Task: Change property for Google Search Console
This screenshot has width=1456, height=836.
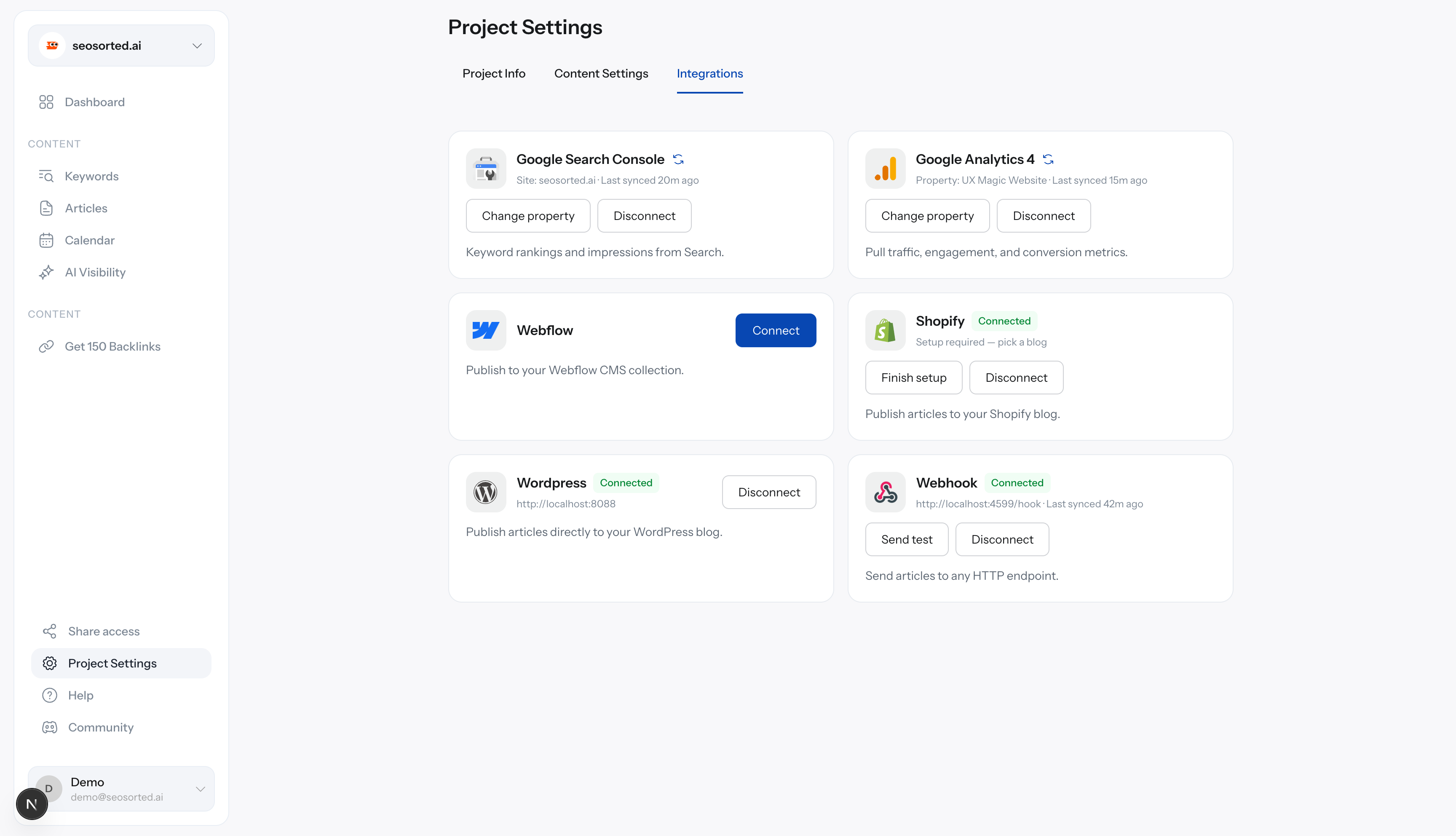Action: coord(528,216)
